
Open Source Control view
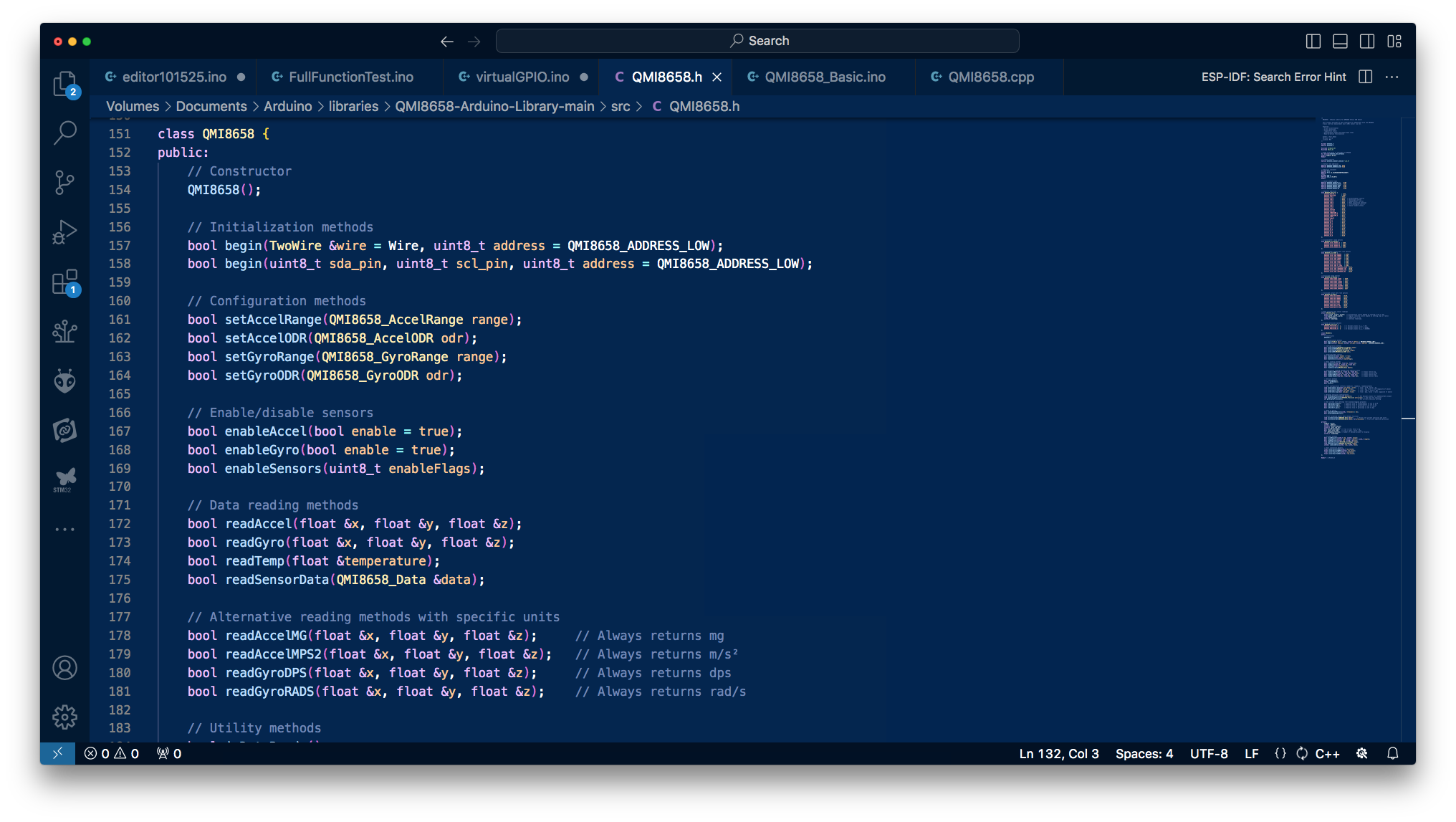[64, 182]
